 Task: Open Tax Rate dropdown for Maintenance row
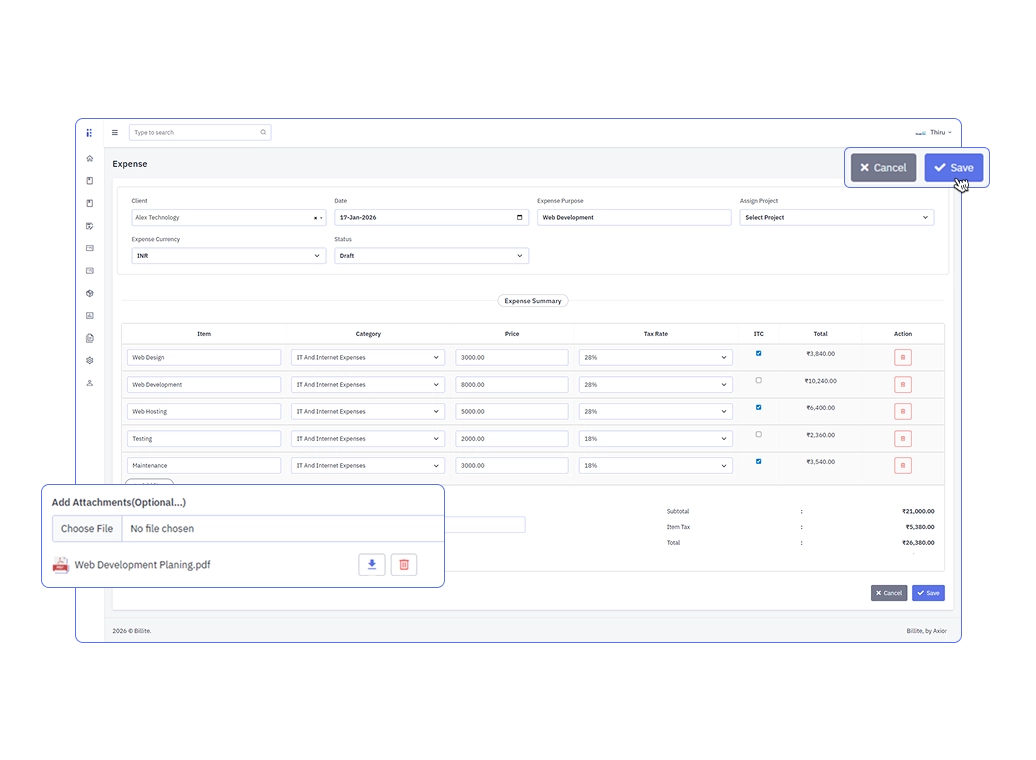655,466
